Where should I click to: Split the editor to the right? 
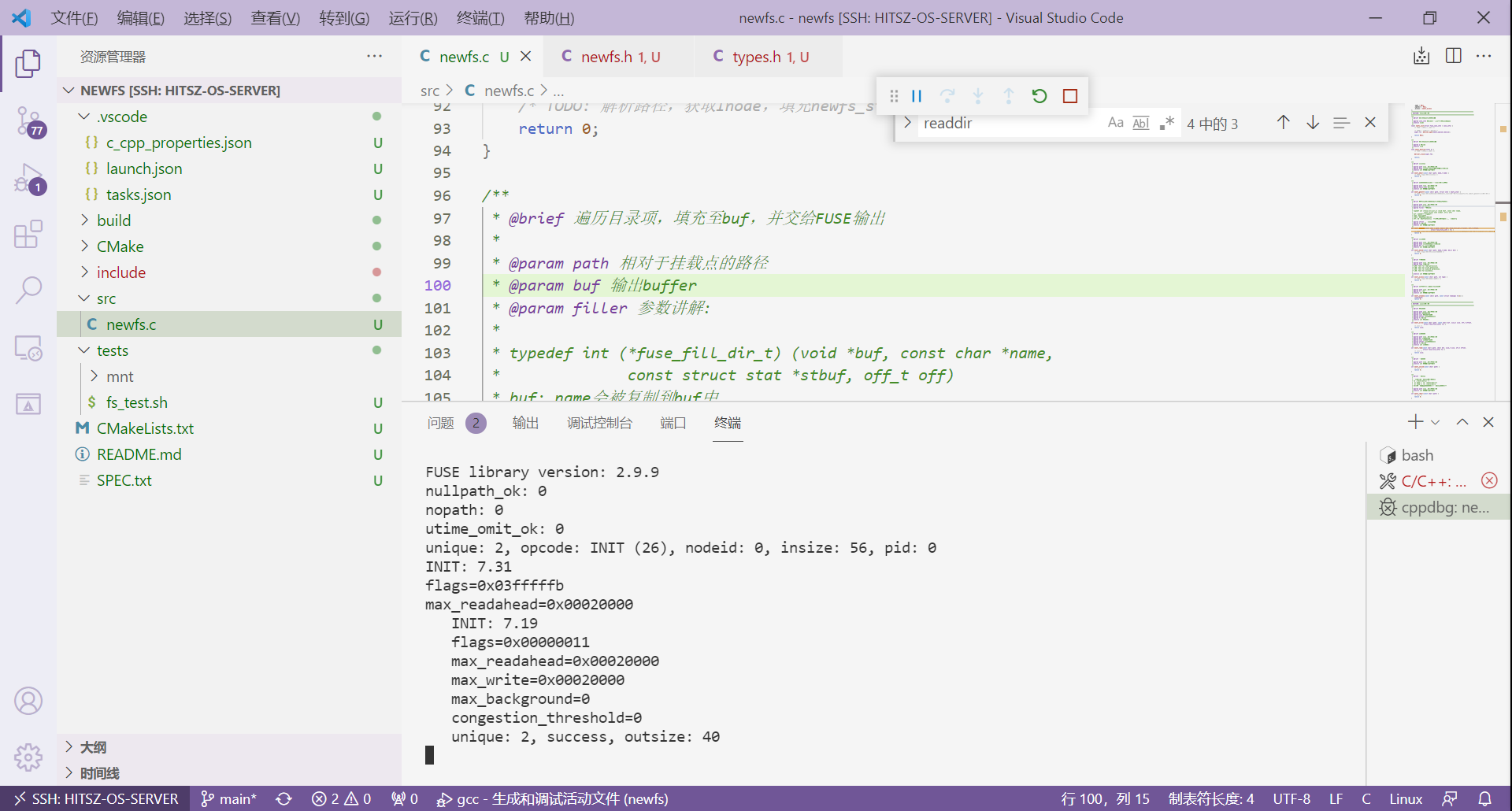tap(1454, 56)
